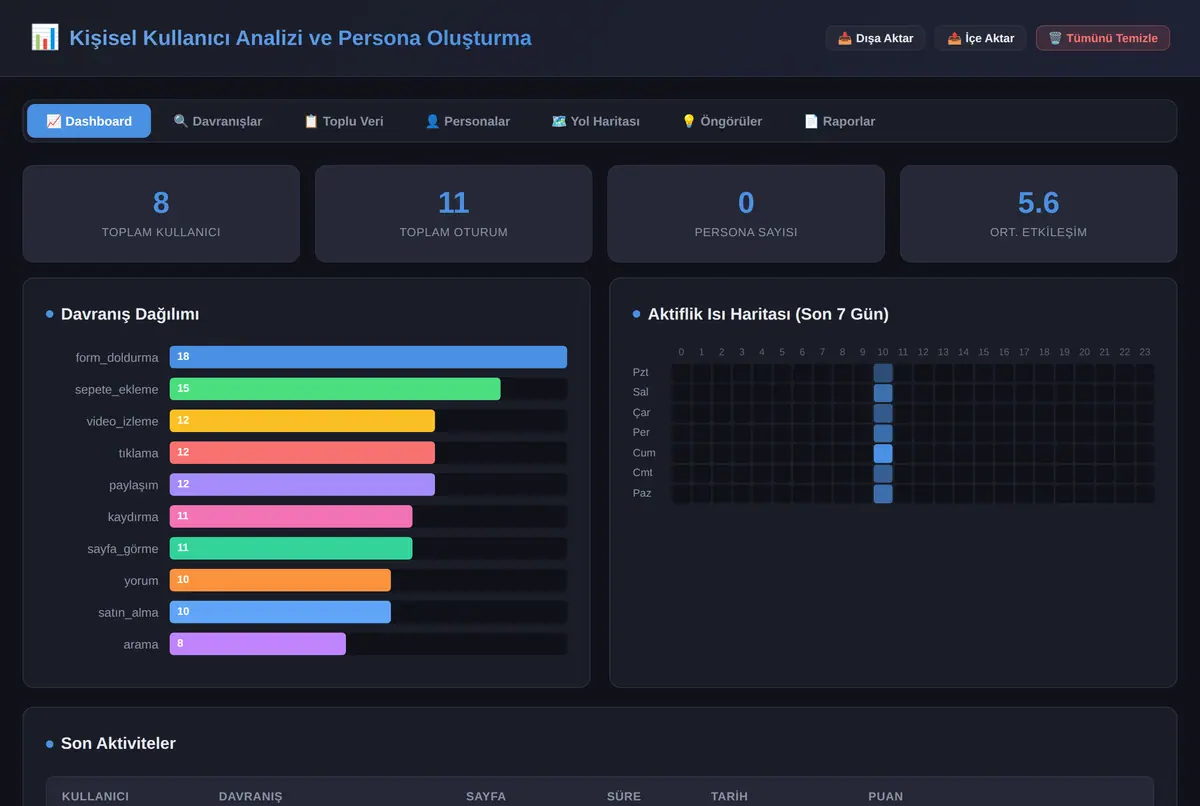This screenshot has height=806, width=1200.
Task: Click the orange yorum bar
Action: coord(280,580)
